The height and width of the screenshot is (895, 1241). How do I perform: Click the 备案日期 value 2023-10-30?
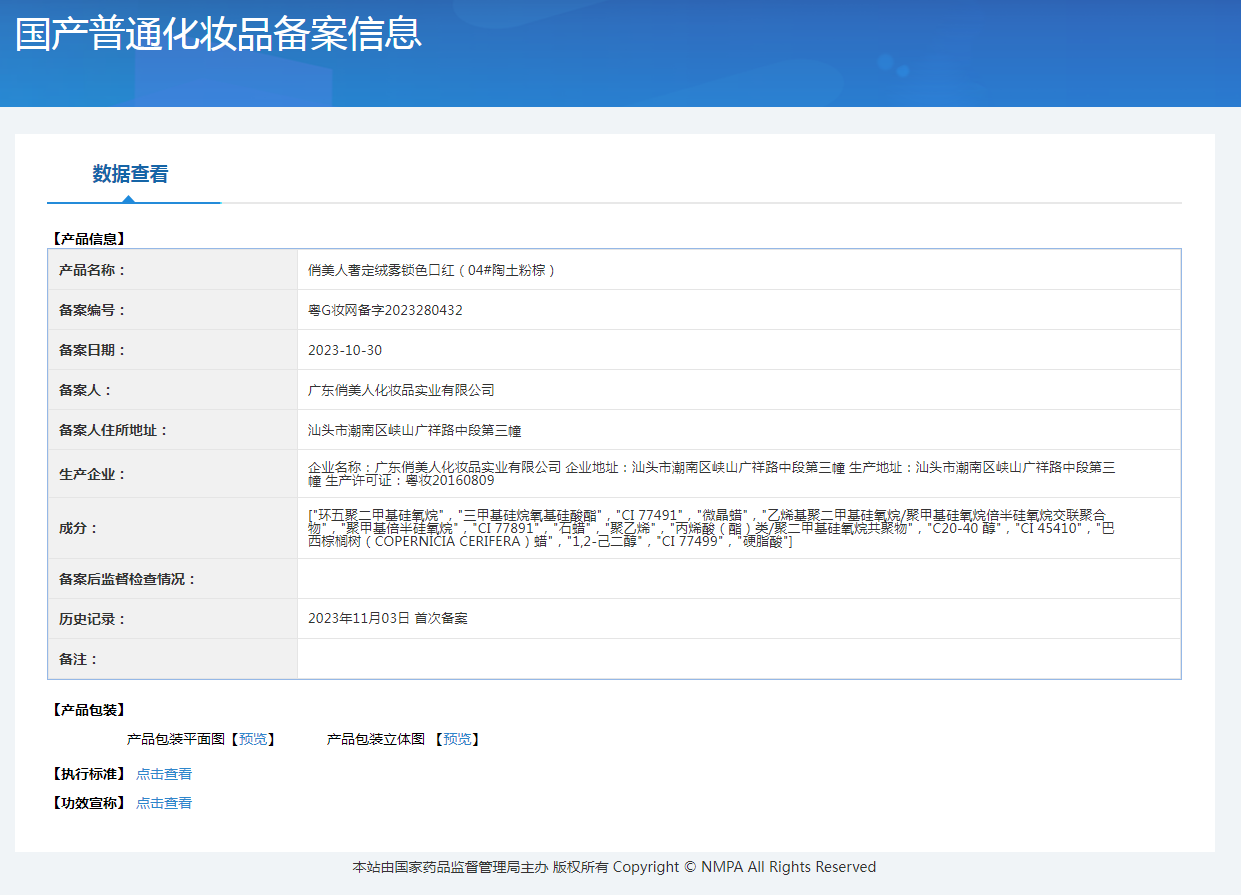[x=345, y=350]
